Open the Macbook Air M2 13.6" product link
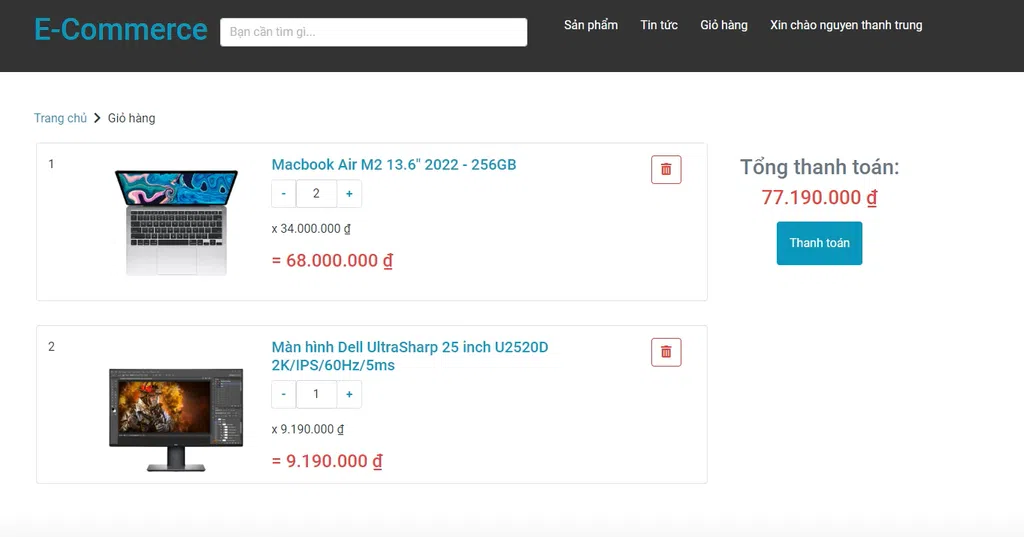Screen dimensions: 1024x537 pyautogui.click(x=394, y=165)
